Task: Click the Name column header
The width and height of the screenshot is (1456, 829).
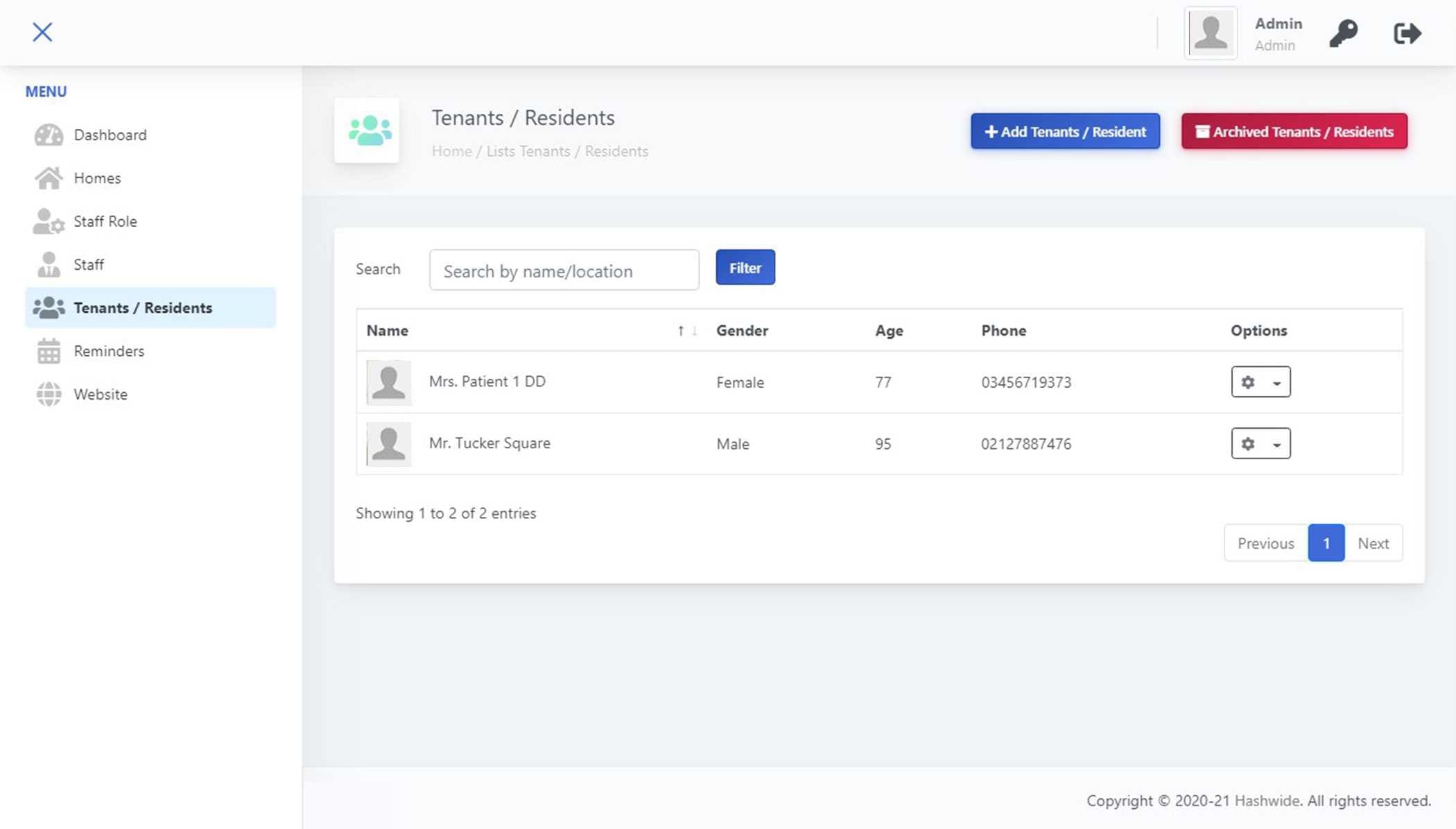Action: tap(387, 330)
